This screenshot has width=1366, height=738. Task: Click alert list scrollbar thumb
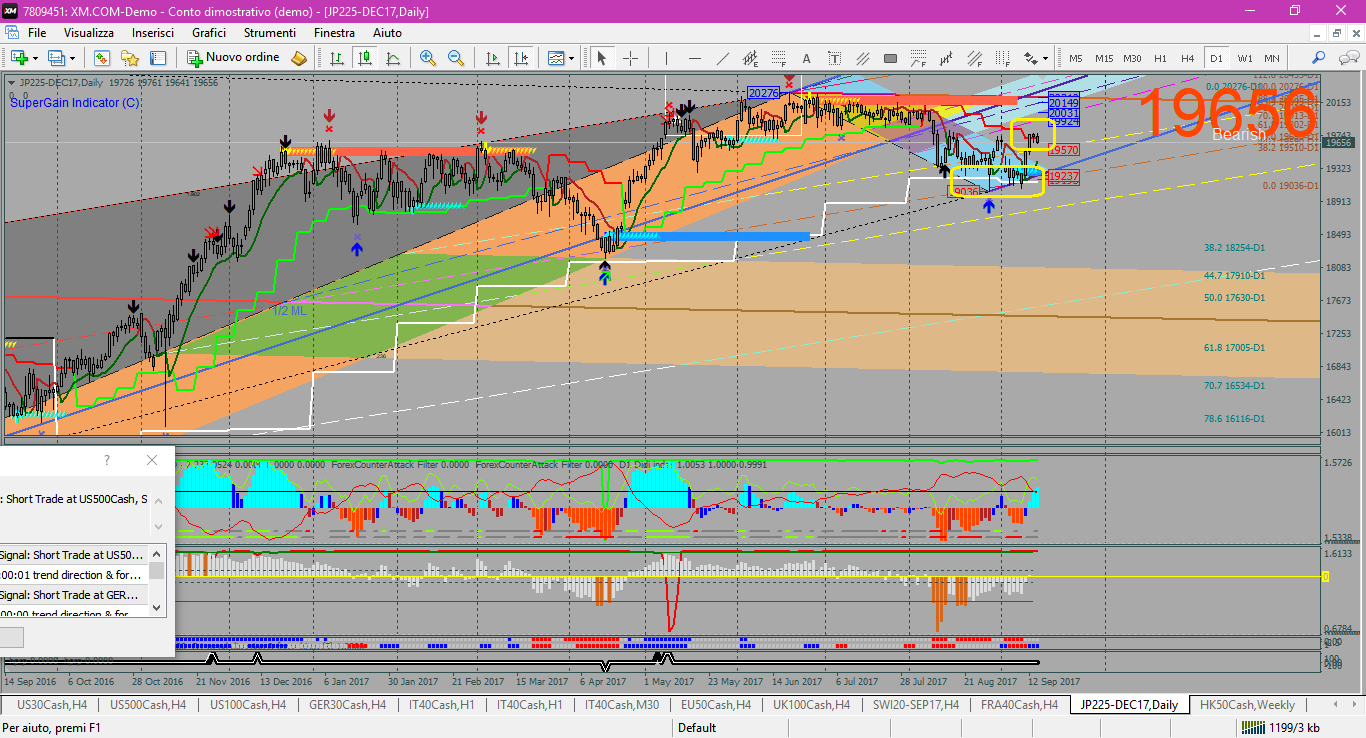(x=157, y=571)
